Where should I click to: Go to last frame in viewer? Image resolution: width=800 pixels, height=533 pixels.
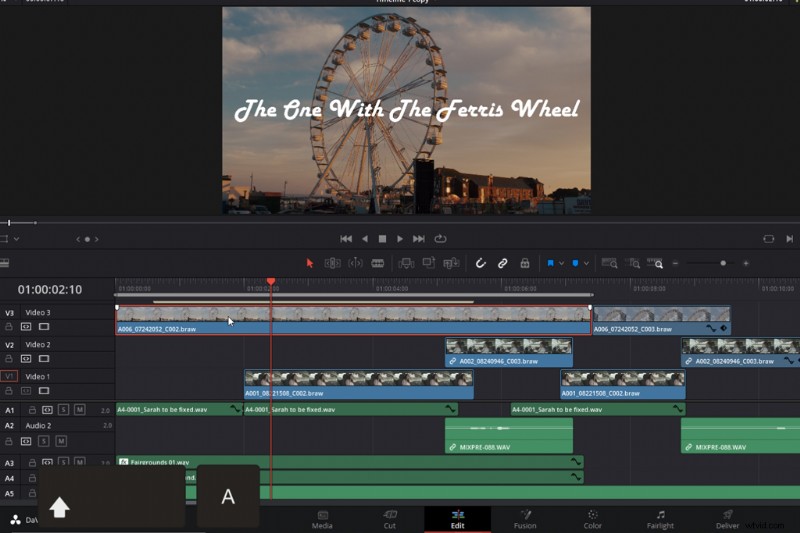click(419, 239)
